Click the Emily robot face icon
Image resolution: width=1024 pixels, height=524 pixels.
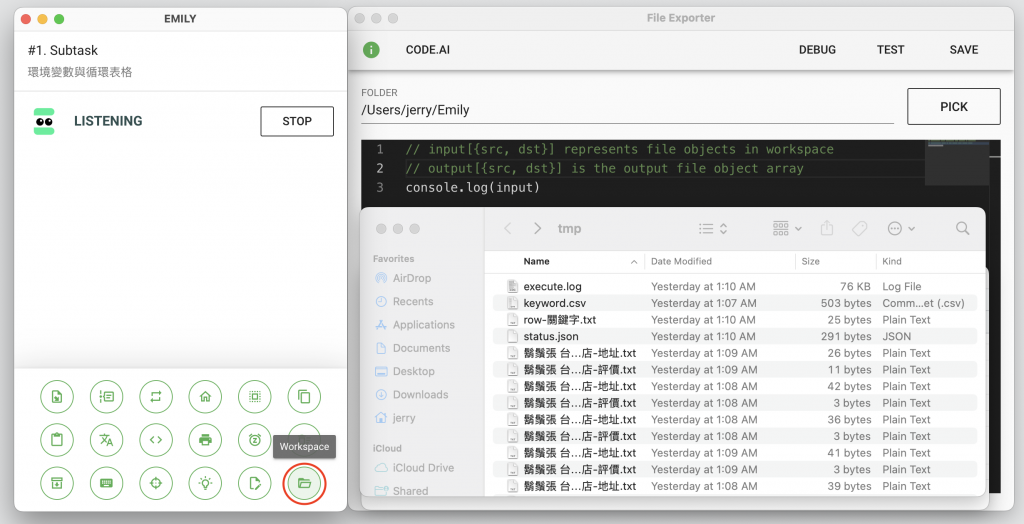tap(44, 122)
